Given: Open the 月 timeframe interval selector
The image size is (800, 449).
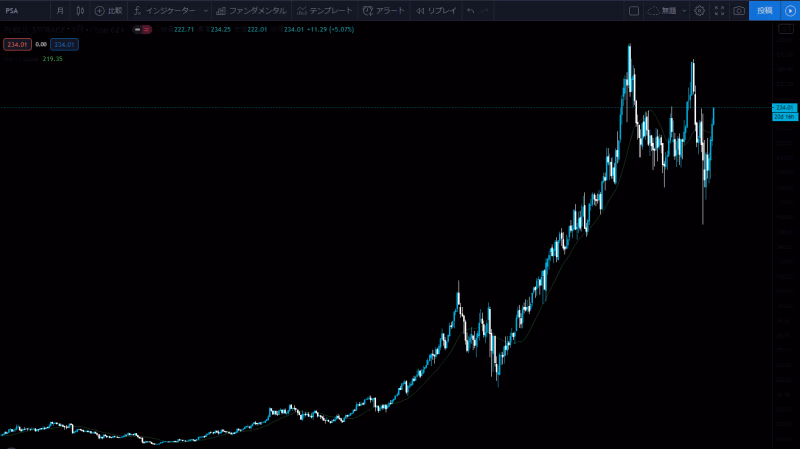Looking at the screenshot, I should [60, 10].
